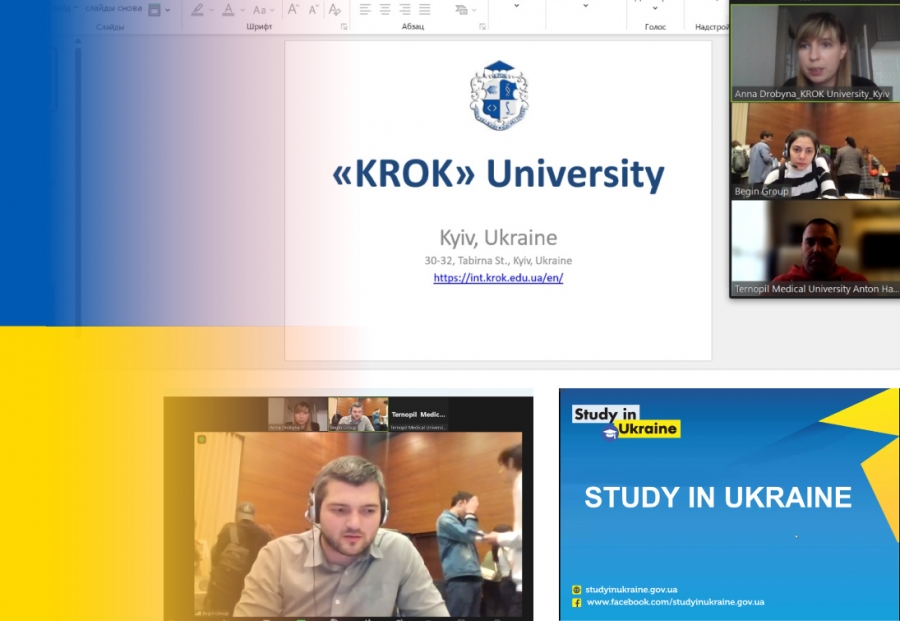Select small Begin Group thumbnail in lower Zoom strip
This screenshot has height=621, width=900.
click(358, 414)
